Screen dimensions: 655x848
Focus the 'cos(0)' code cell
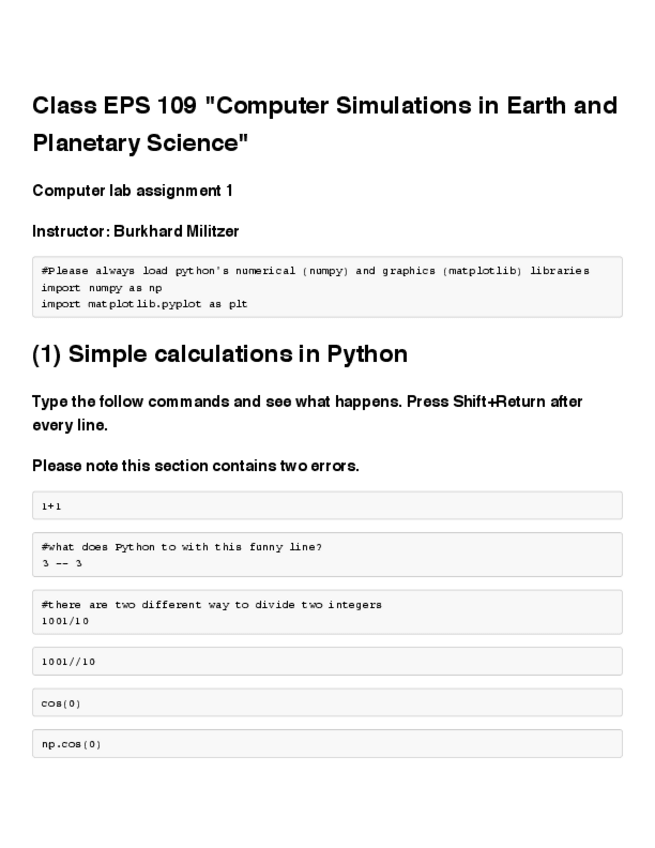tap(61, 703)
